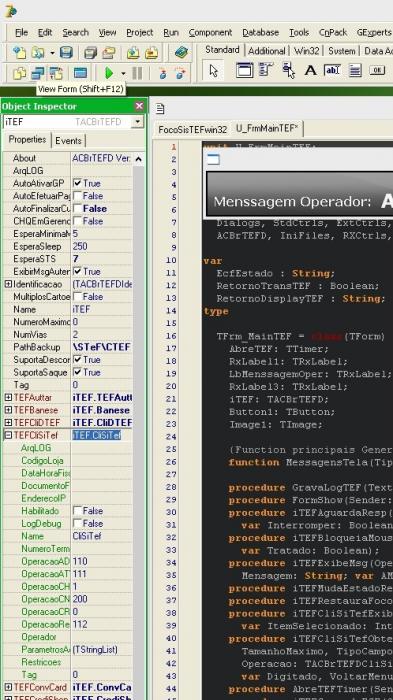This screenshot has width=393, height=700.
Task: Click Object Inspector scroll up arrow
Action: pos(138,159)
